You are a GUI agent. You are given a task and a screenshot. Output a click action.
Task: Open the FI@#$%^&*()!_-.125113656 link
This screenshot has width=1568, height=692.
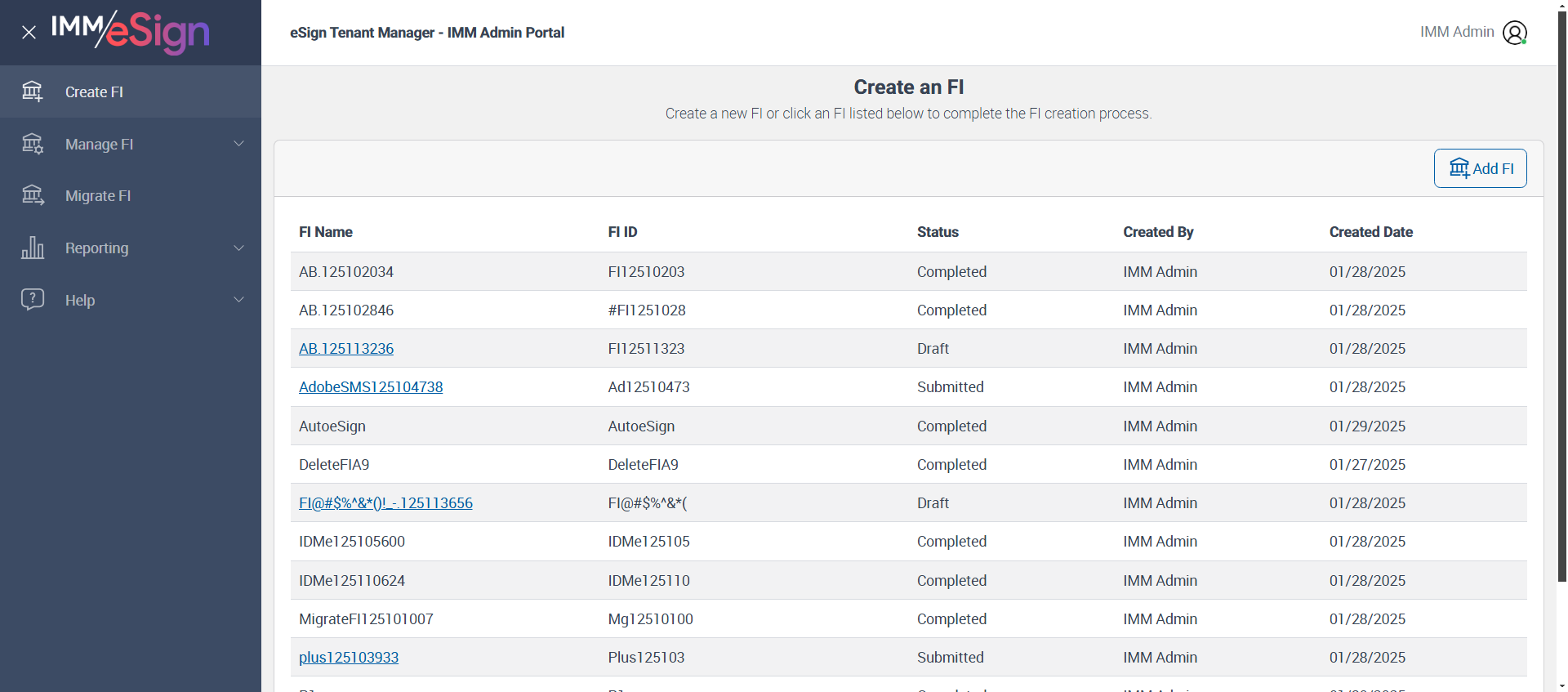[x=385, y=503]
